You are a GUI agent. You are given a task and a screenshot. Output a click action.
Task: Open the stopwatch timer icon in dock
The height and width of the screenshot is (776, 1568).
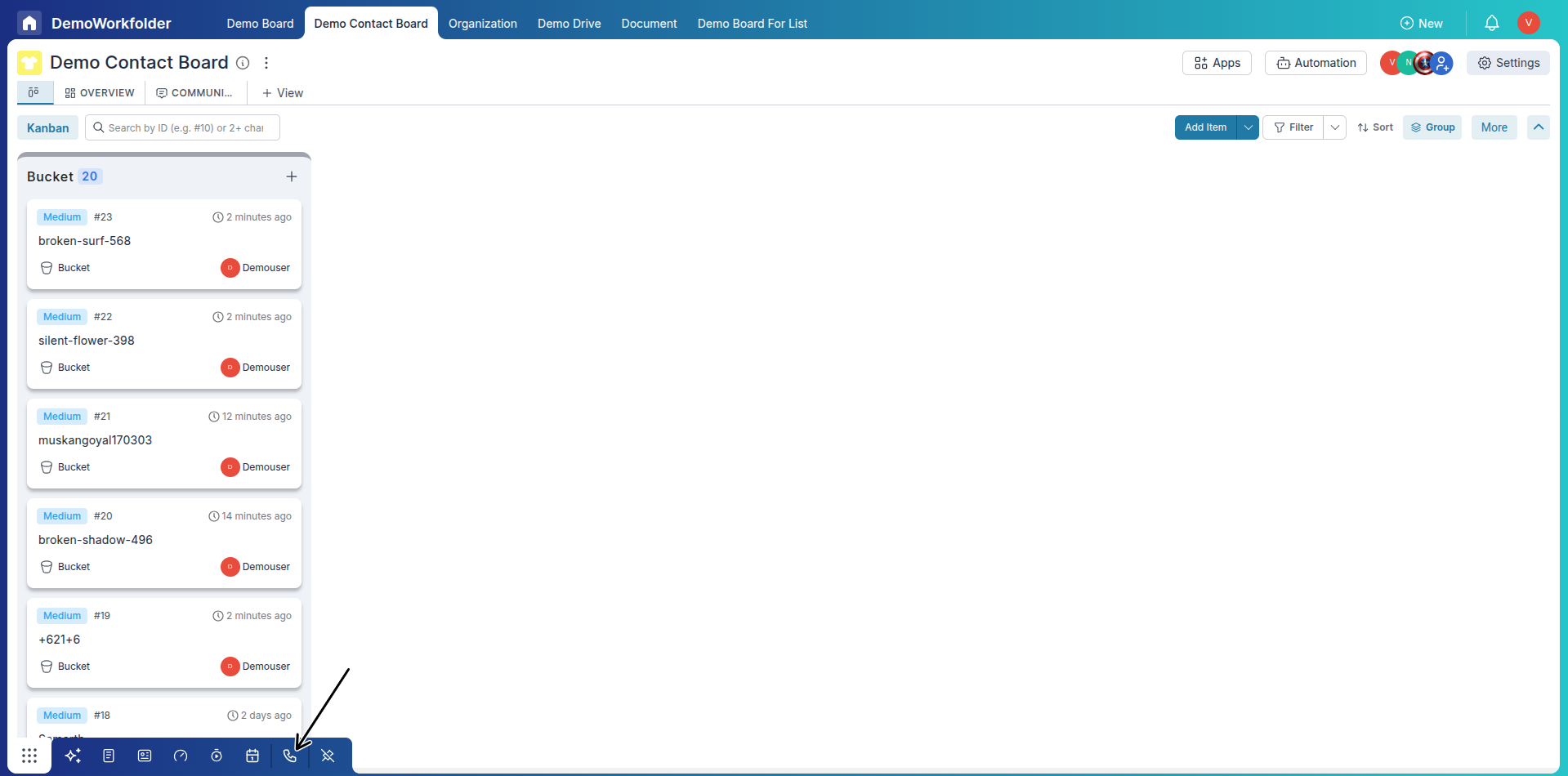(x=217, y=756)
